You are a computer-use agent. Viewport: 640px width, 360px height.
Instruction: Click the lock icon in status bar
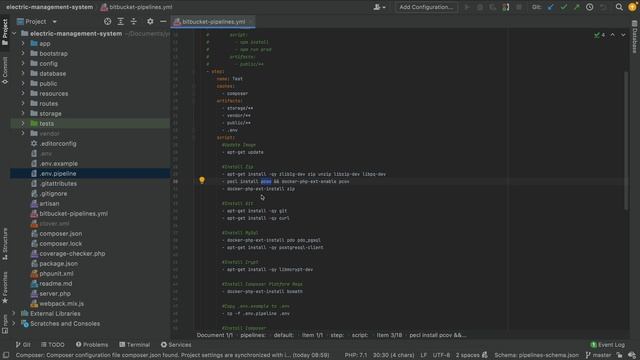[619, 355]
